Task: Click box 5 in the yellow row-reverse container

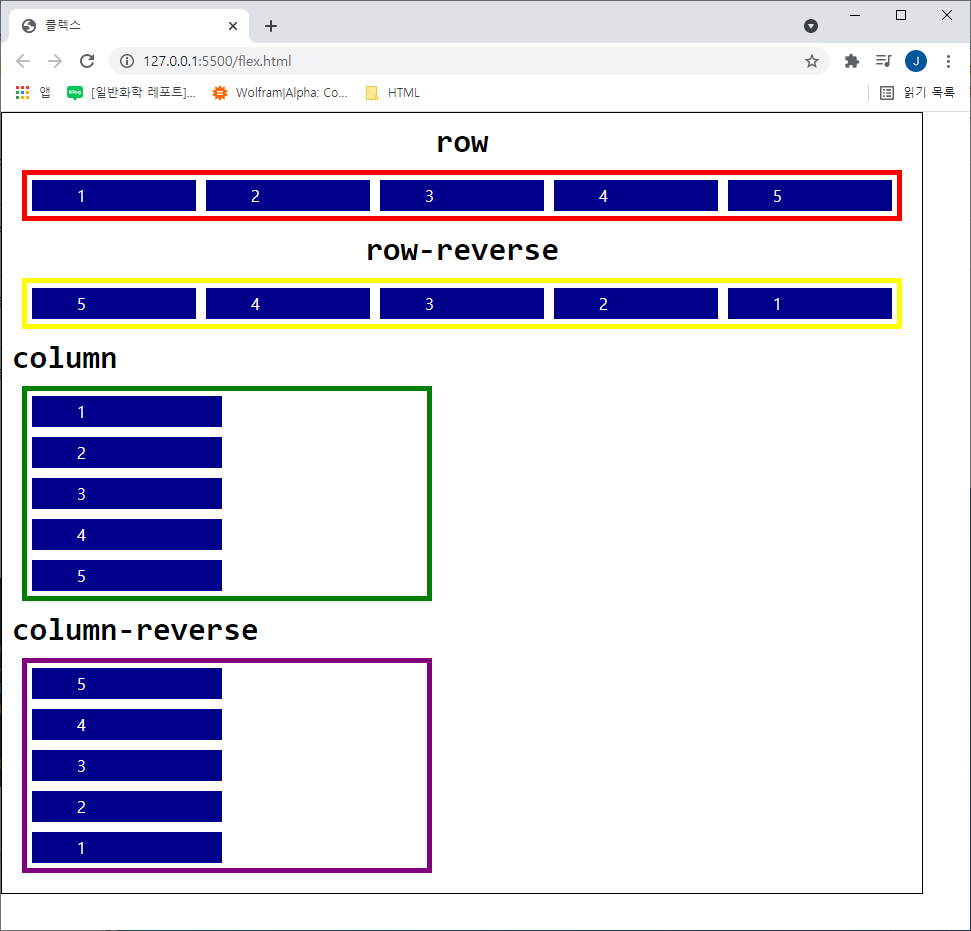Action: 114,304
